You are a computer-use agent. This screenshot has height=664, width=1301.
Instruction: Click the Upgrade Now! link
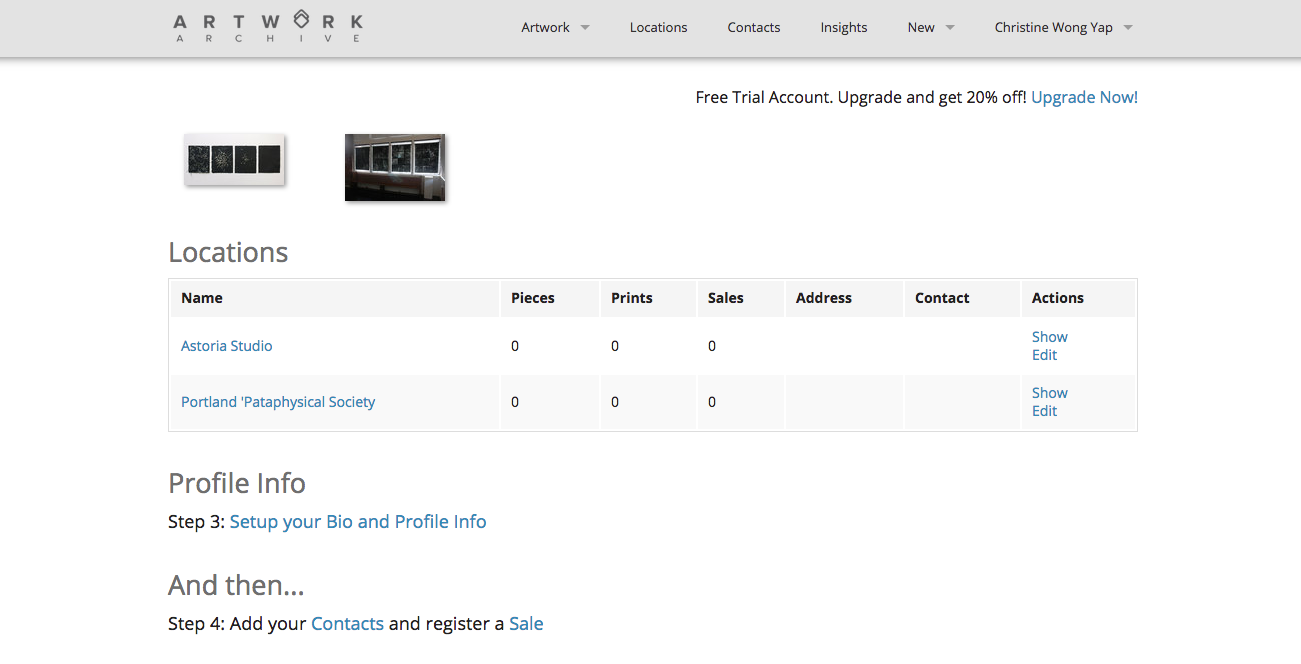click(x=1084, y=97)
